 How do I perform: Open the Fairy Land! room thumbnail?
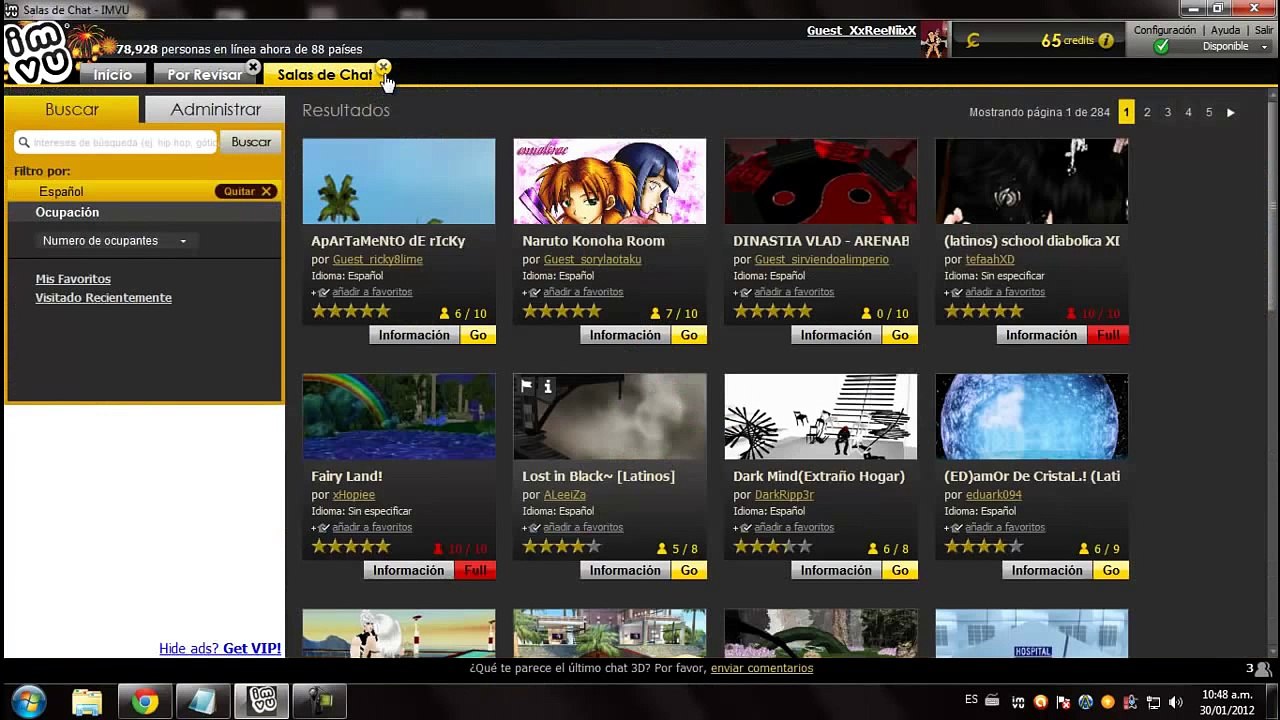399,417
